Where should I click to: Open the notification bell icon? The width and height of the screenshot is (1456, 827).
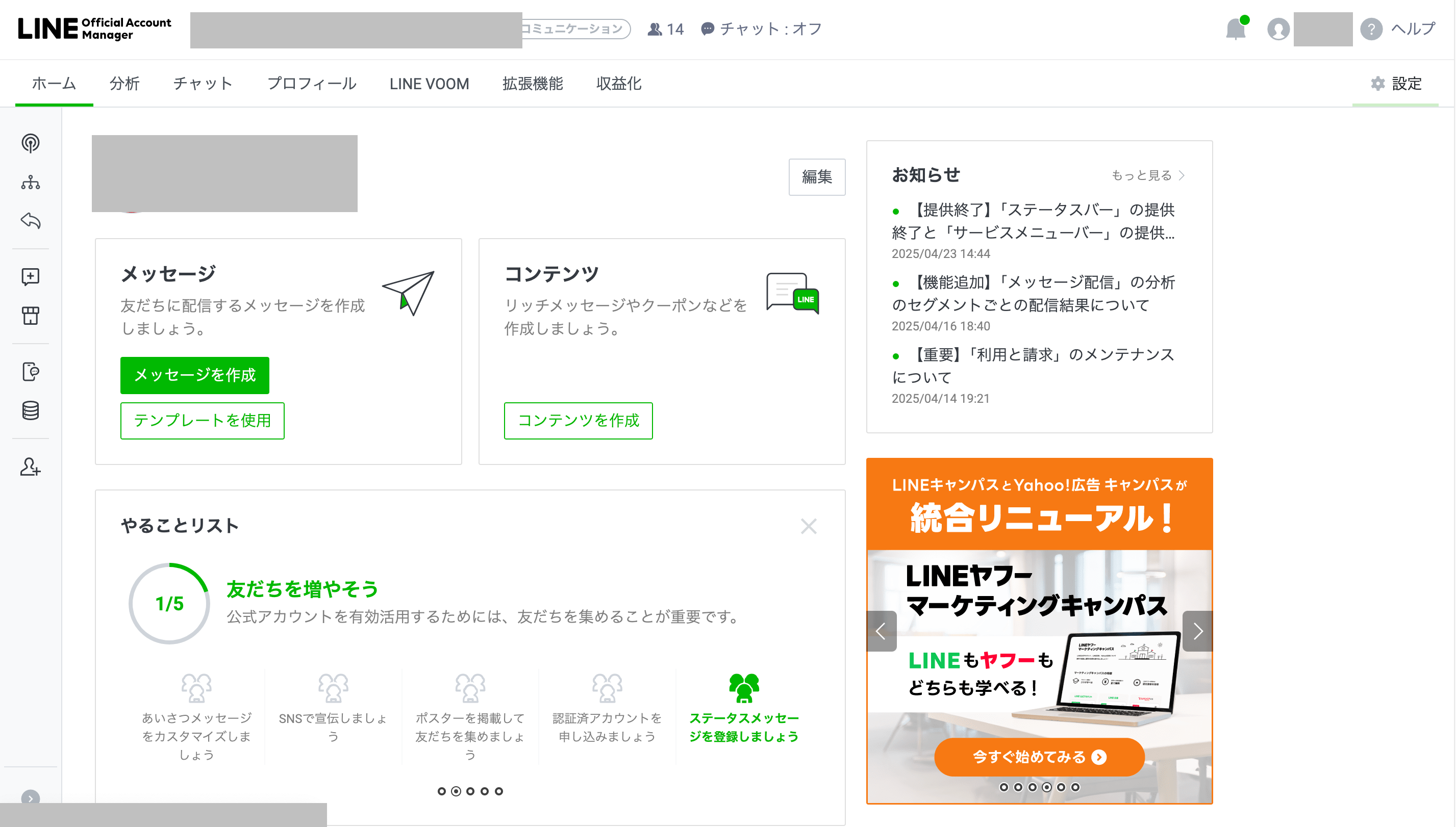[x=1236, y=29]
